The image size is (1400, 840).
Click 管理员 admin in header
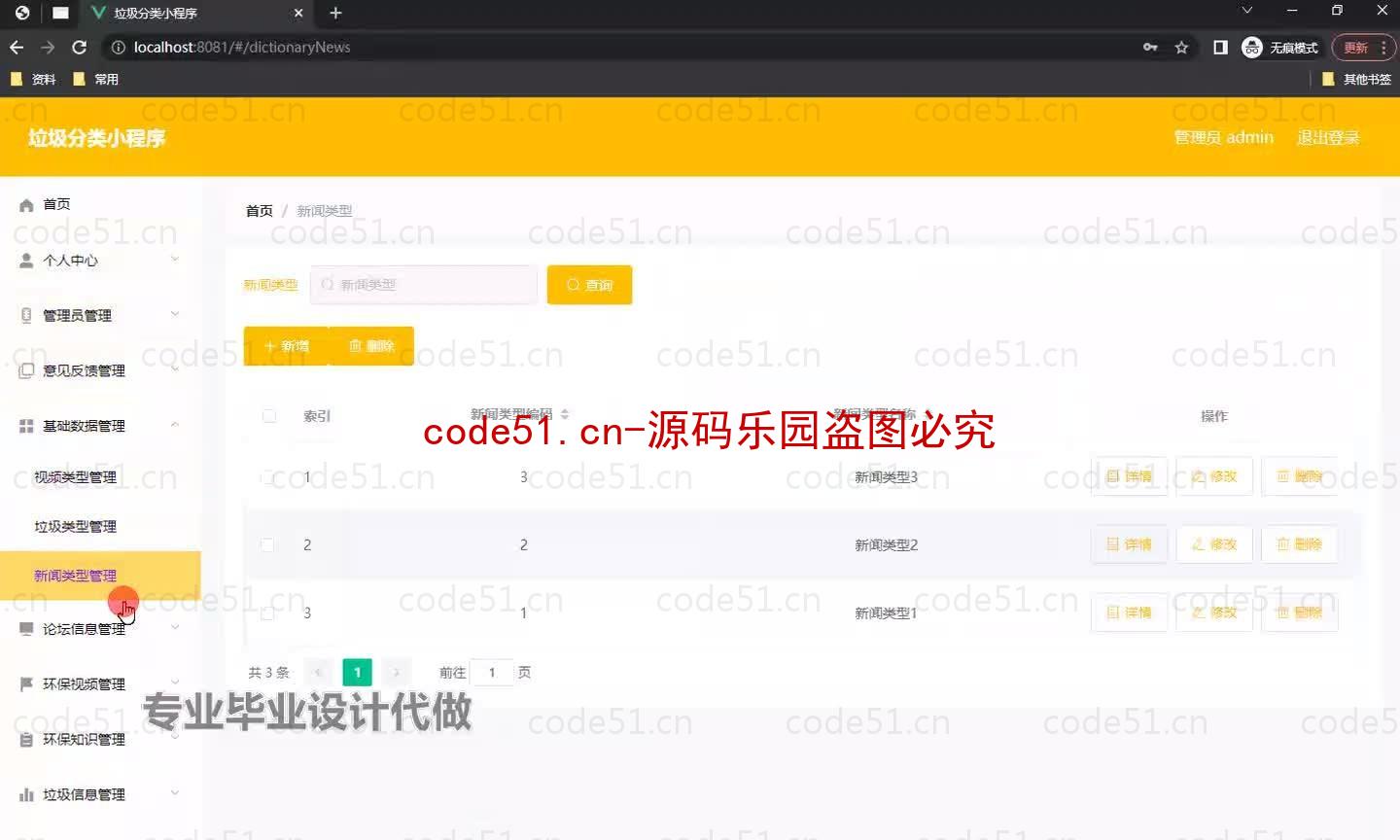tap(1224, 137)
